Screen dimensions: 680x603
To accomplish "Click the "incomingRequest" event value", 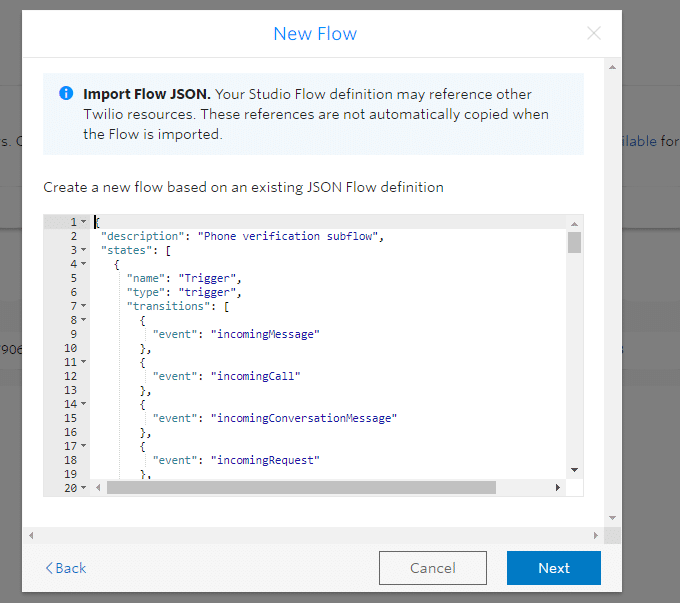I will point(265,460).
